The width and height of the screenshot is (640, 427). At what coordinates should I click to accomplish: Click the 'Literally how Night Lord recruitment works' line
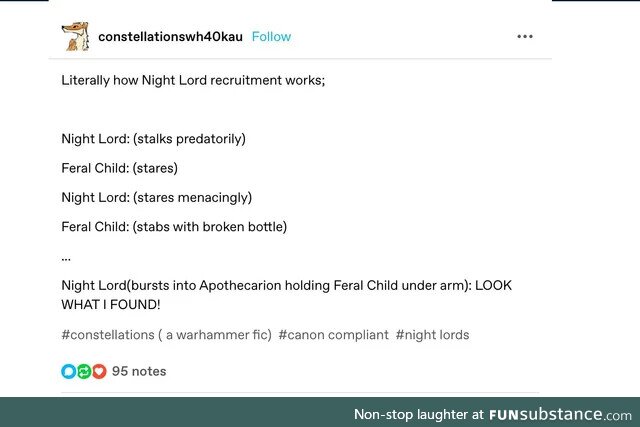coord(193,80)
